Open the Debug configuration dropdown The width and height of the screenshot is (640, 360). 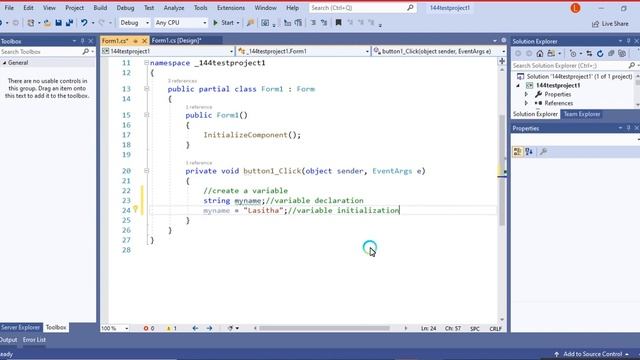click(x=134, y=23)
